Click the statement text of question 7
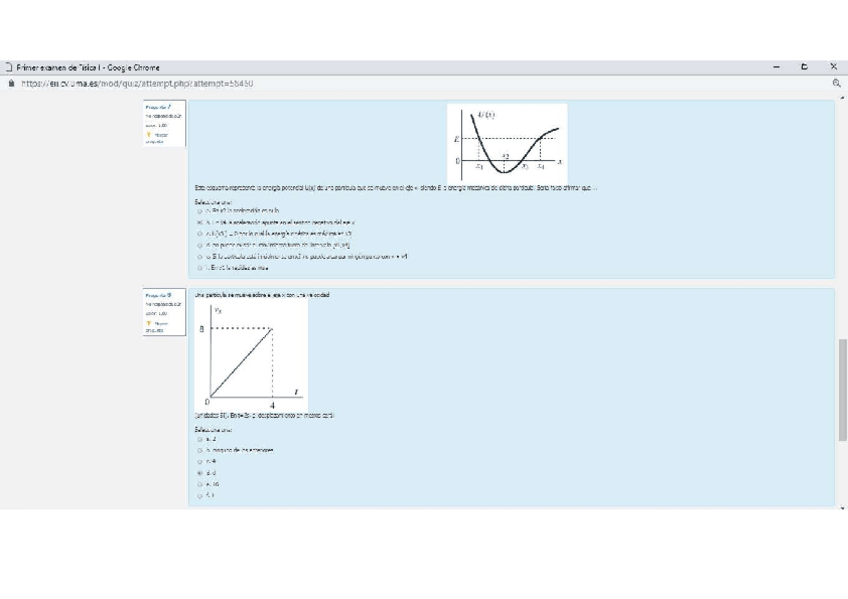This screenshot has height=599, width=848. [x=396, y=188]
